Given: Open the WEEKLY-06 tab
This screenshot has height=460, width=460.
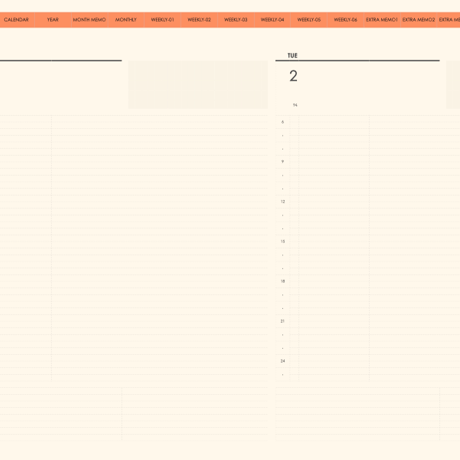Looking at the screenshot, I should (346, 20).
